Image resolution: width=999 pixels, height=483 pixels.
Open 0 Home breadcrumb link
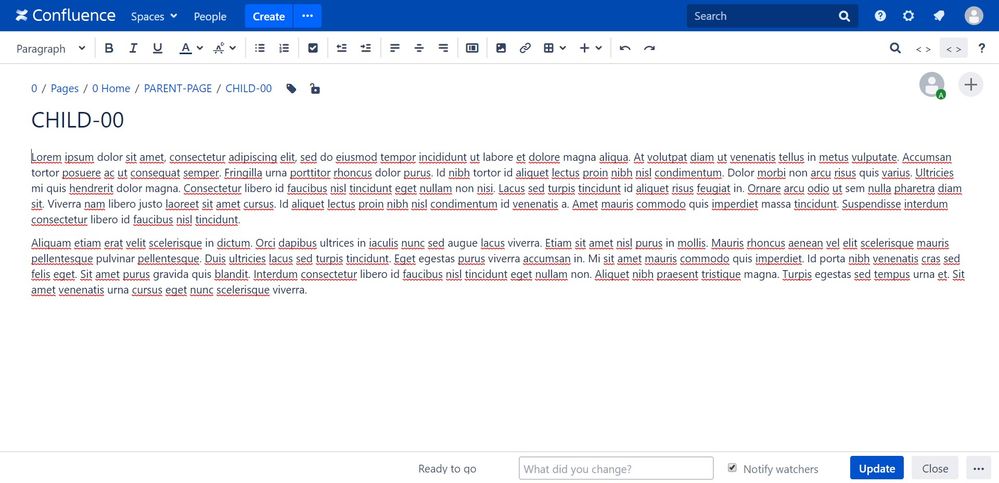point(111,89)
